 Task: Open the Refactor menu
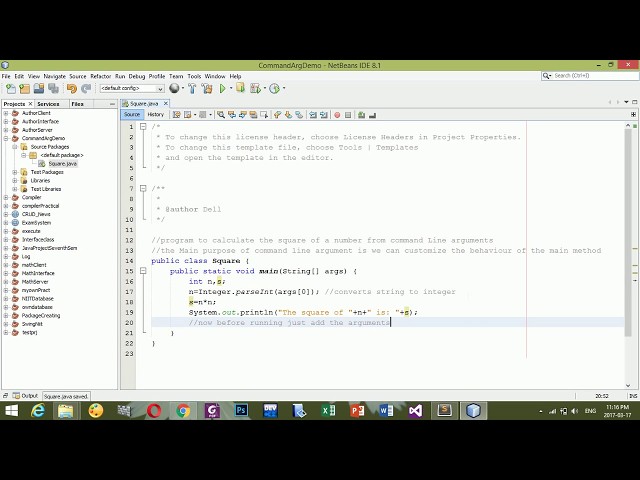click(100, 76)
